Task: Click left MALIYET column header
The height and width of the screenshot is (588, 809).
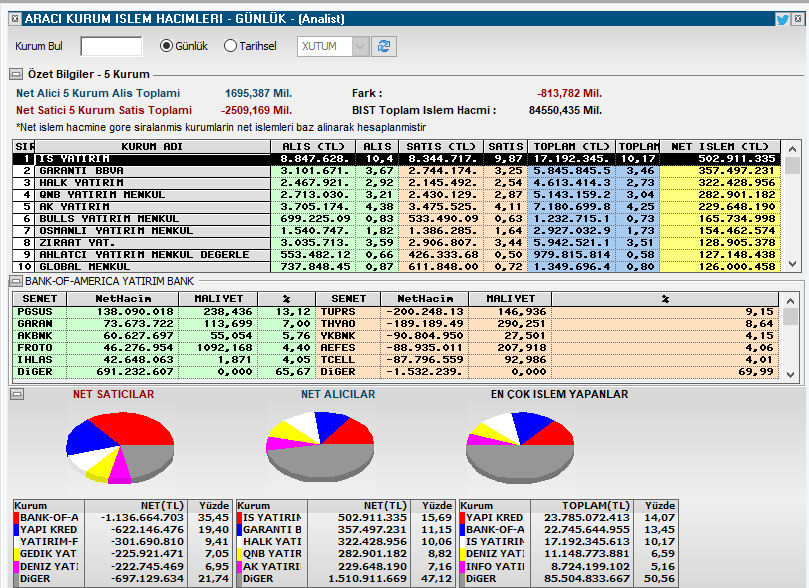Action: tap(218, 299)
